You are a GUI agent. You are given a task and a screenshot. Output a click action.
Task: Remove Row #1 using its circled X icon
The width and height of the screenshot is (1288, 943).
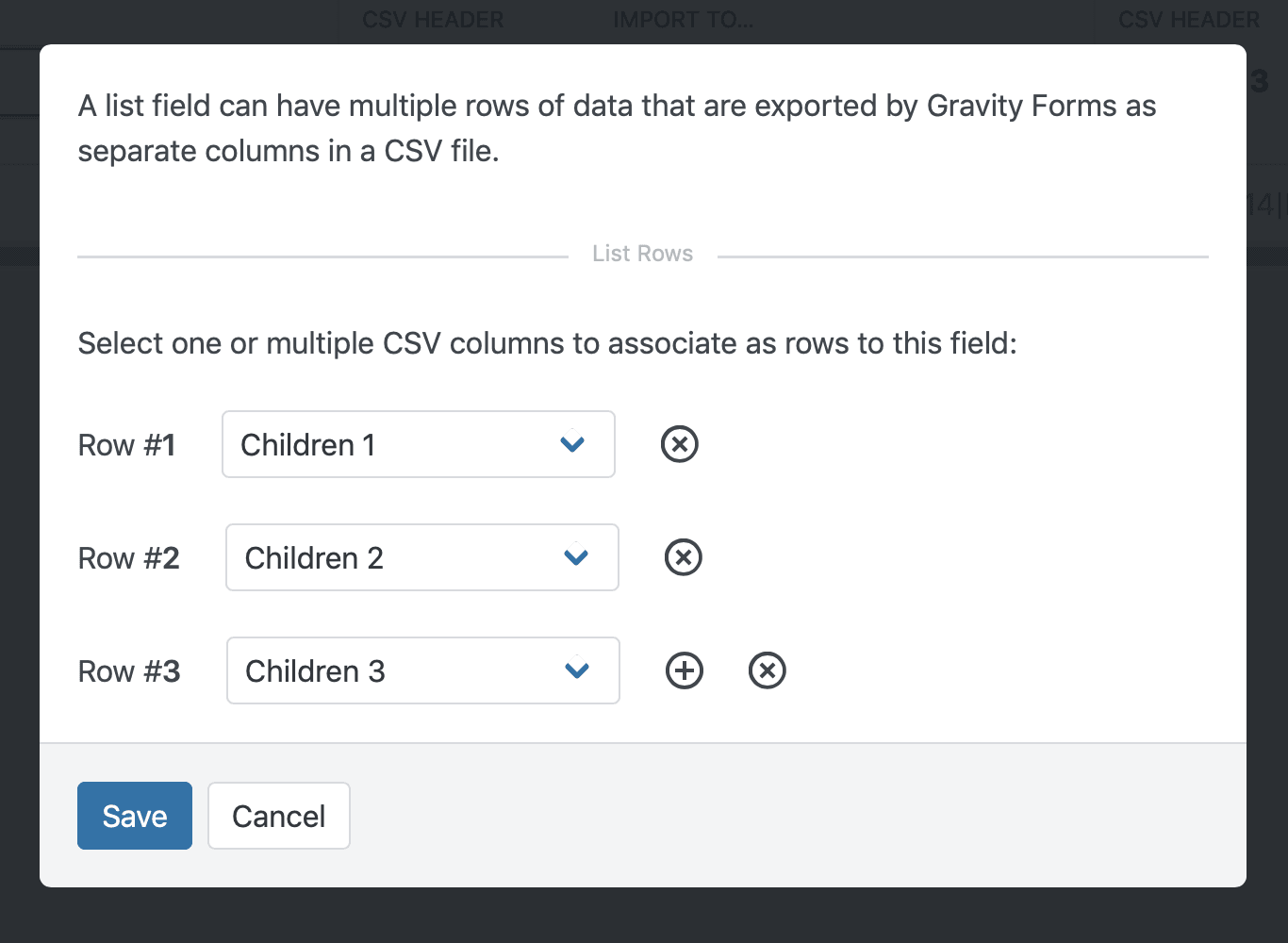pyautogui.click(x=679, y=443)
